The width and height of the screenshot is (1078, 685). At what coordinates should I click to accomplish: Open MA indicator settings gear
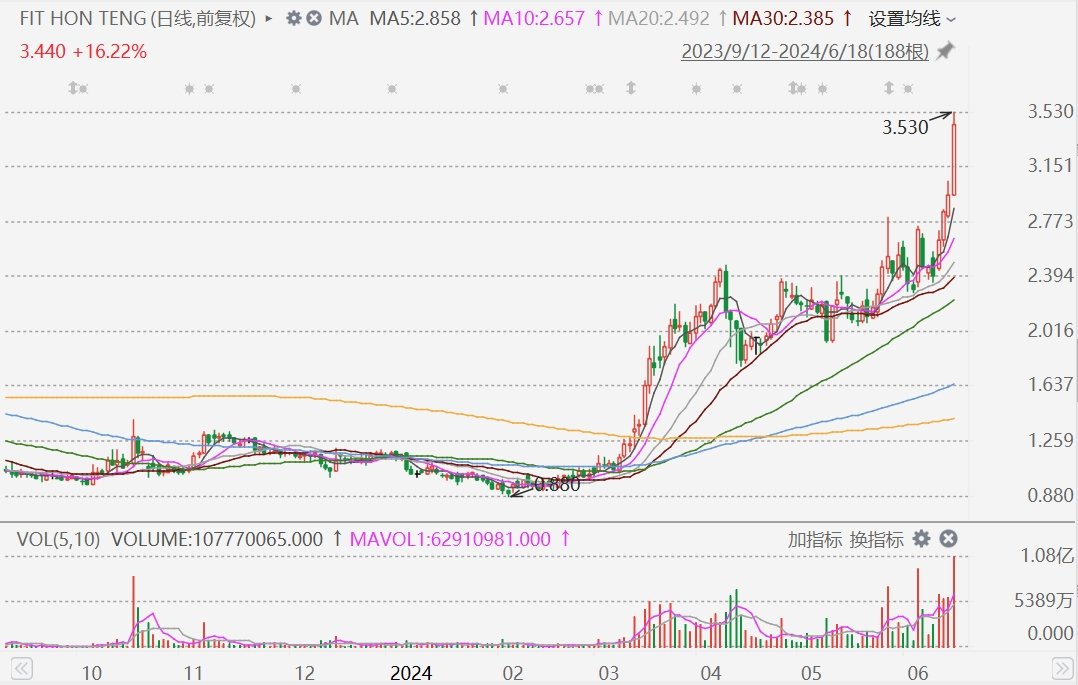293,18
